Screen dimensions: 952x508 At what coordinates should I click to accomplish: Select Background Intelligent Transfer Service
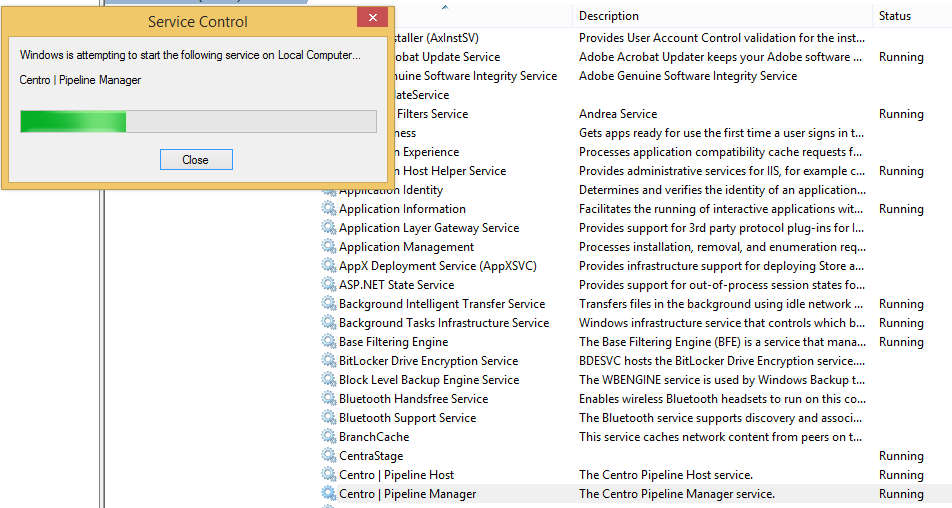point(442,304)
